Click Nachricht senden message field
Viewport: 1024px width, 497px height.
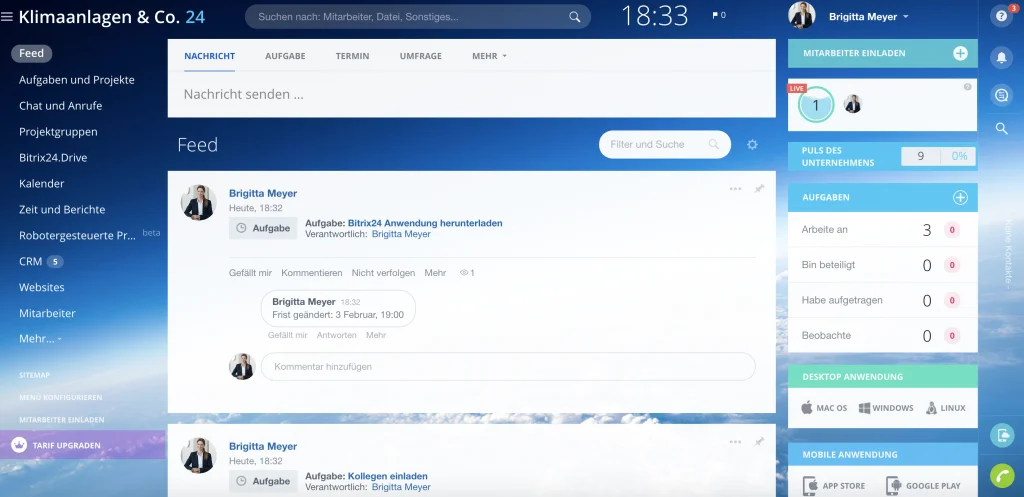(472, 95)
